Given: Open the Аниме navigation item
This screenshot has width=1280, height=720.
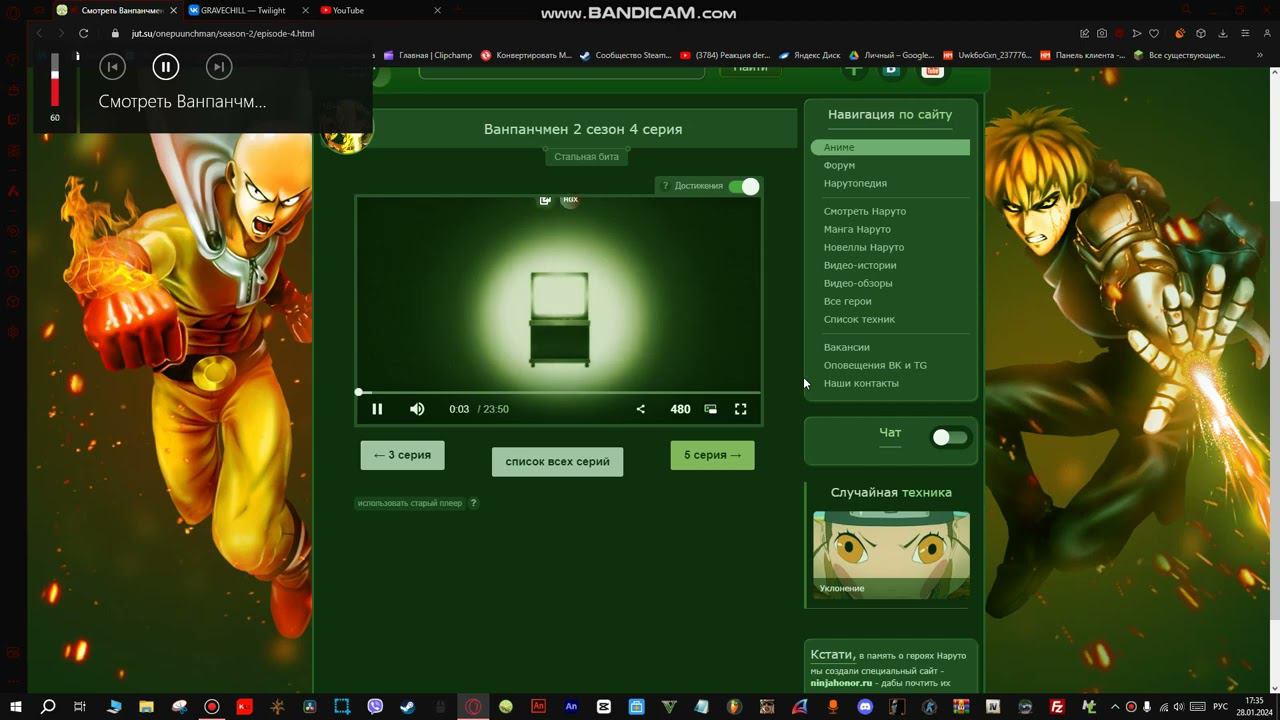Looking at the screenshot, I should (890, 147).
